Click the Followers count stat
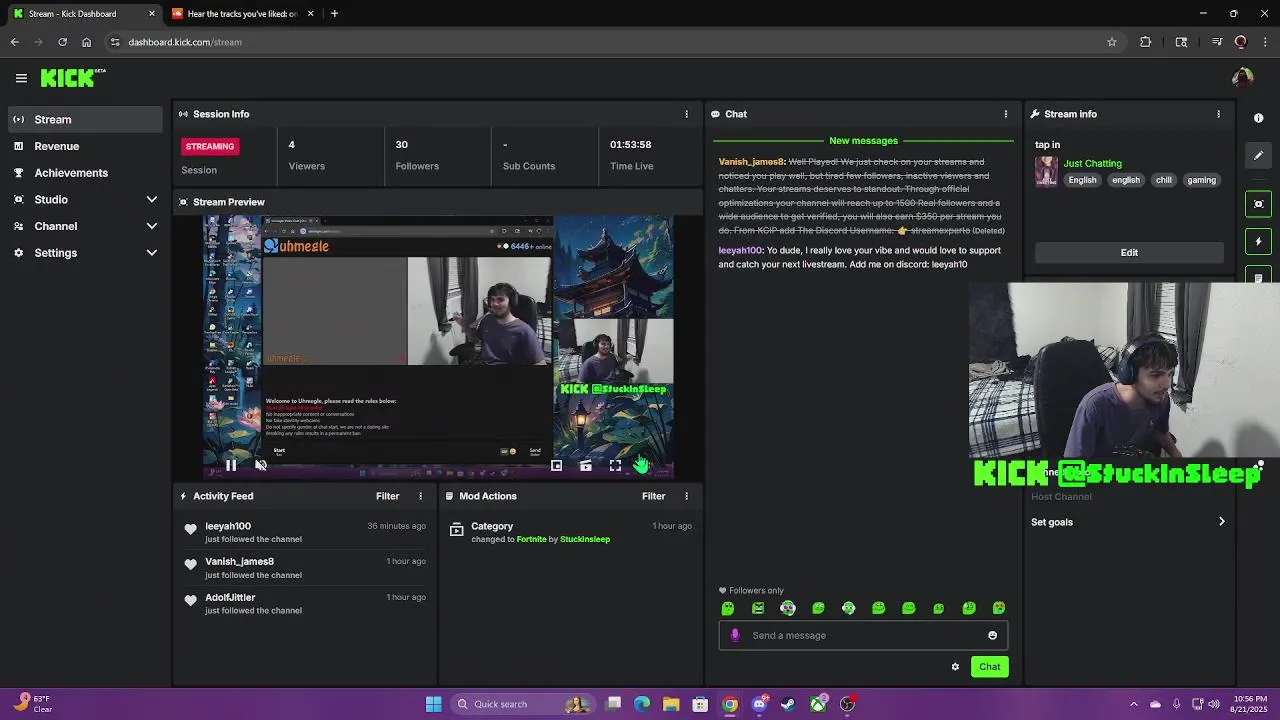 click(417, 155)
